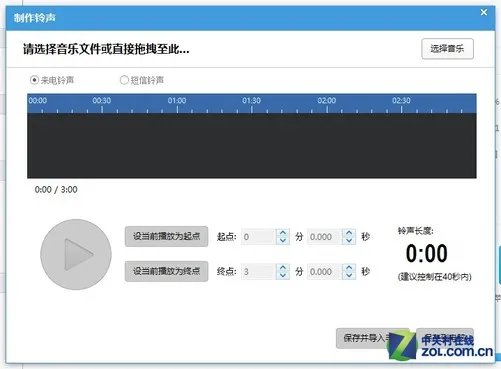Click the 01:30 mark on the timeline ruler
501x369 pixels.
252,101
